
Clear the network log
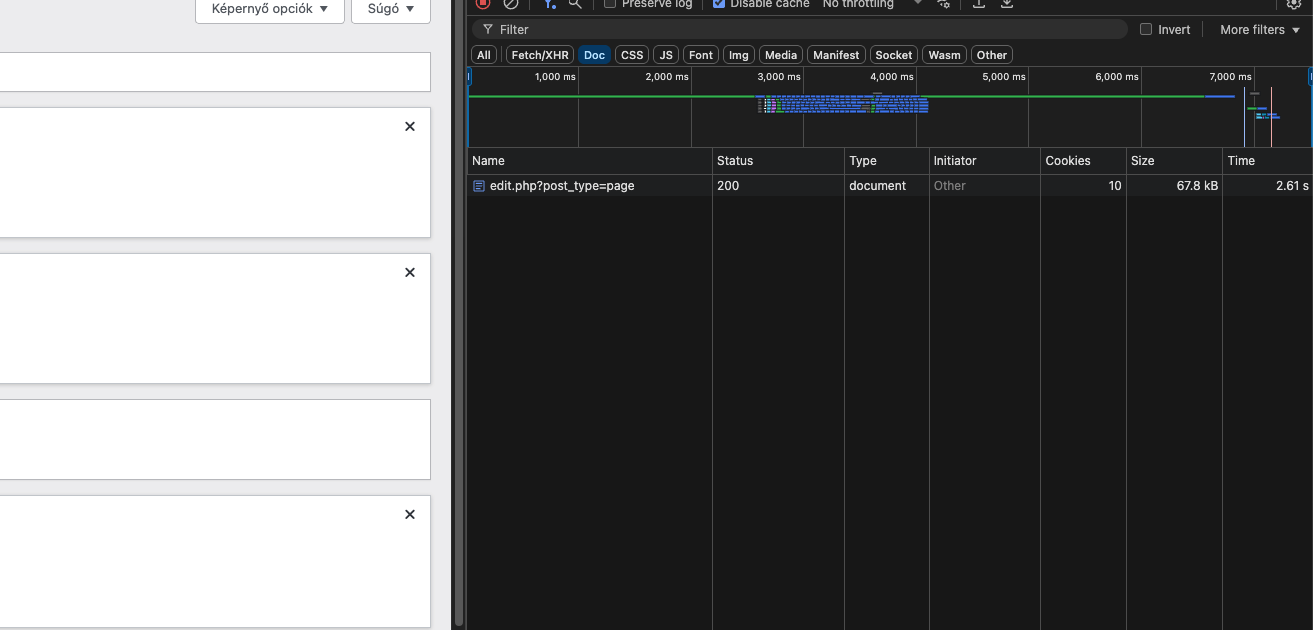[x=511, y=4]
